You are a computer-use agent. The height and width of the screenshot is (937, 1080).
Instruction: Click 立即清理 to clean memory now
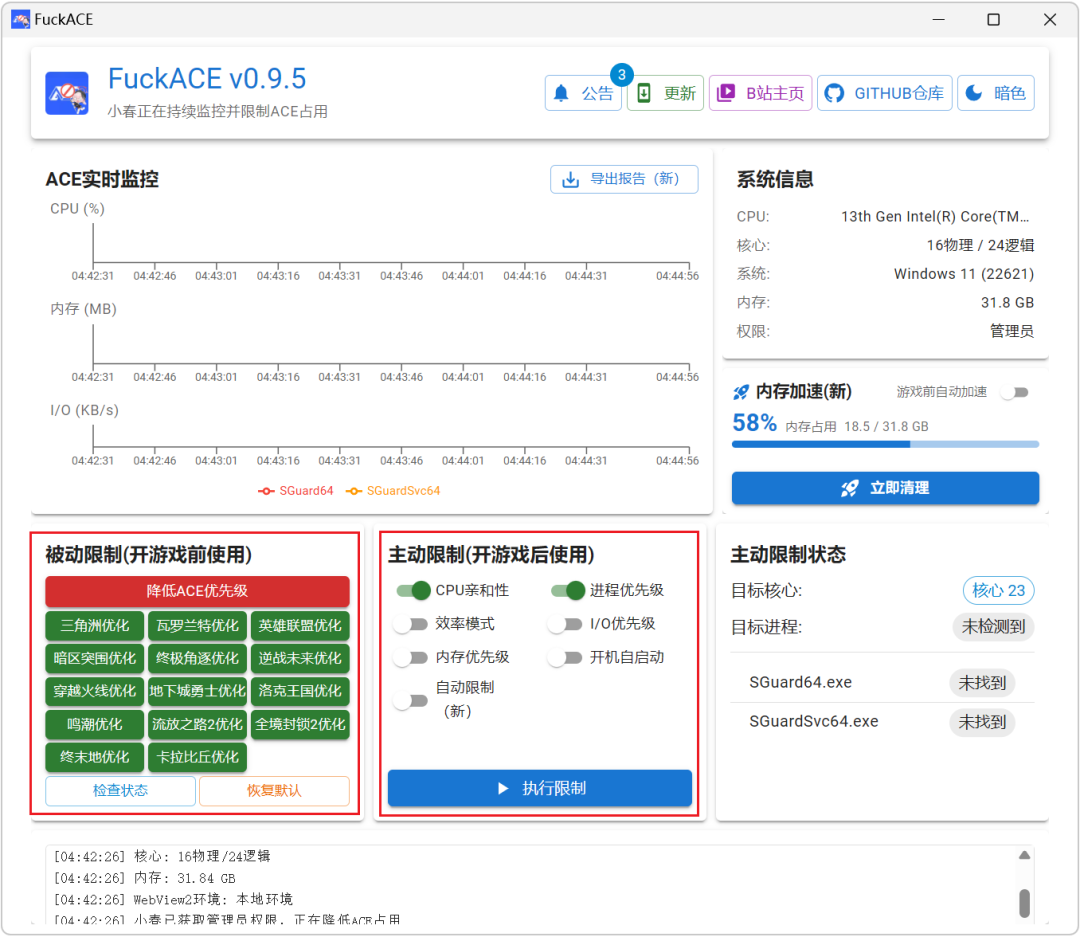(885, 488)
